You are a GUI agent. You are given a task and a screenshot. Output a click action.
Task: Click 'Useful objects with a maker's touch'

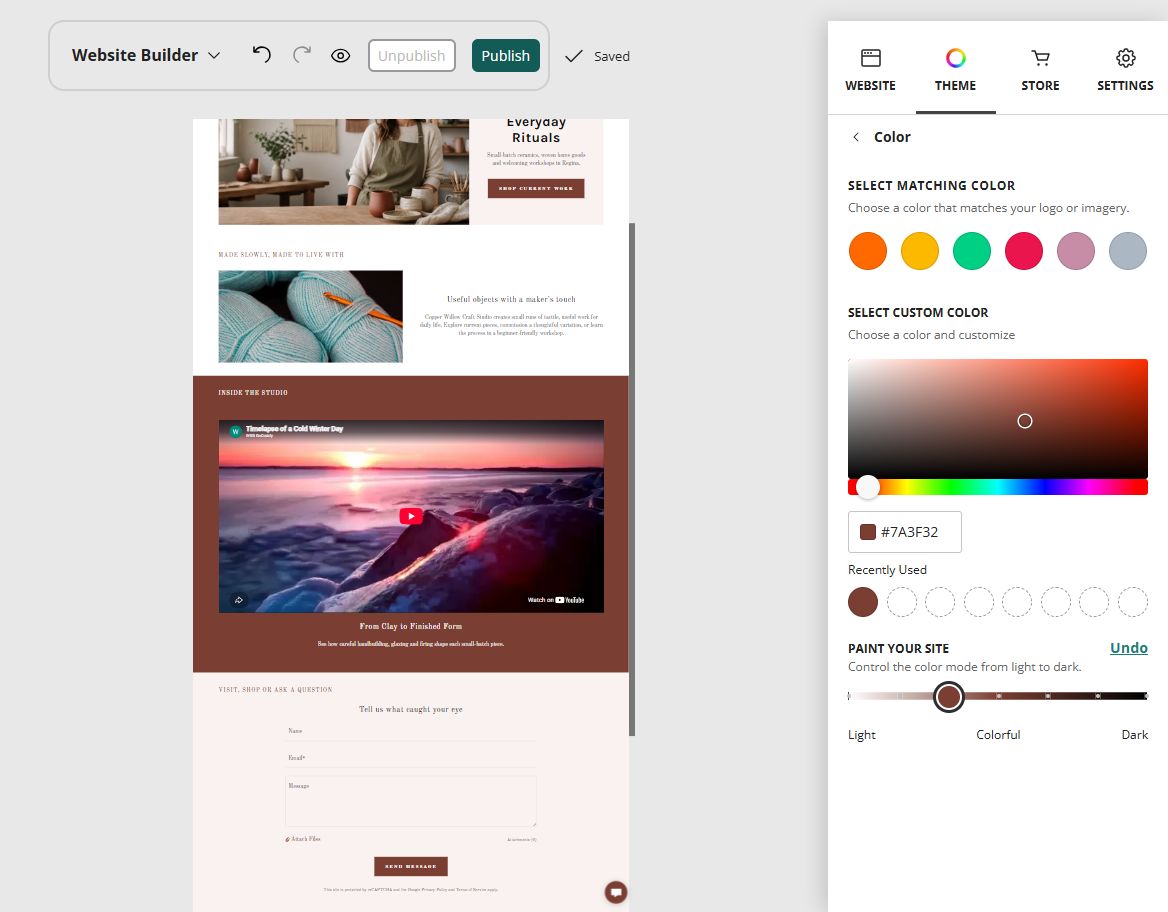point(511,299)
